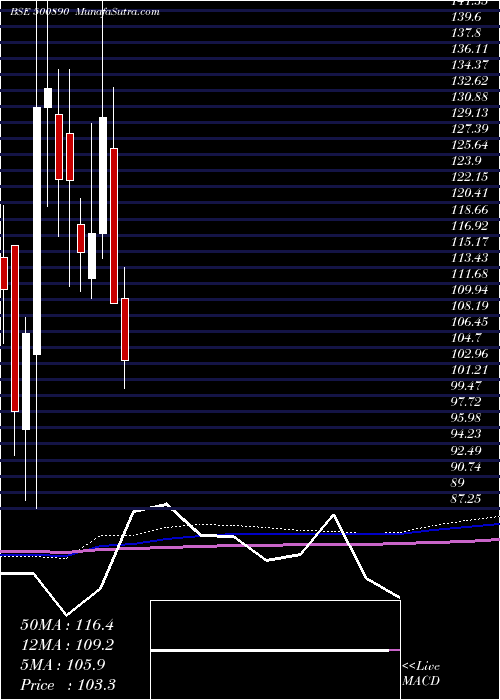Select the 99.47 price axis label
This screenshot has width=500, height=700.
pos(466,386)
